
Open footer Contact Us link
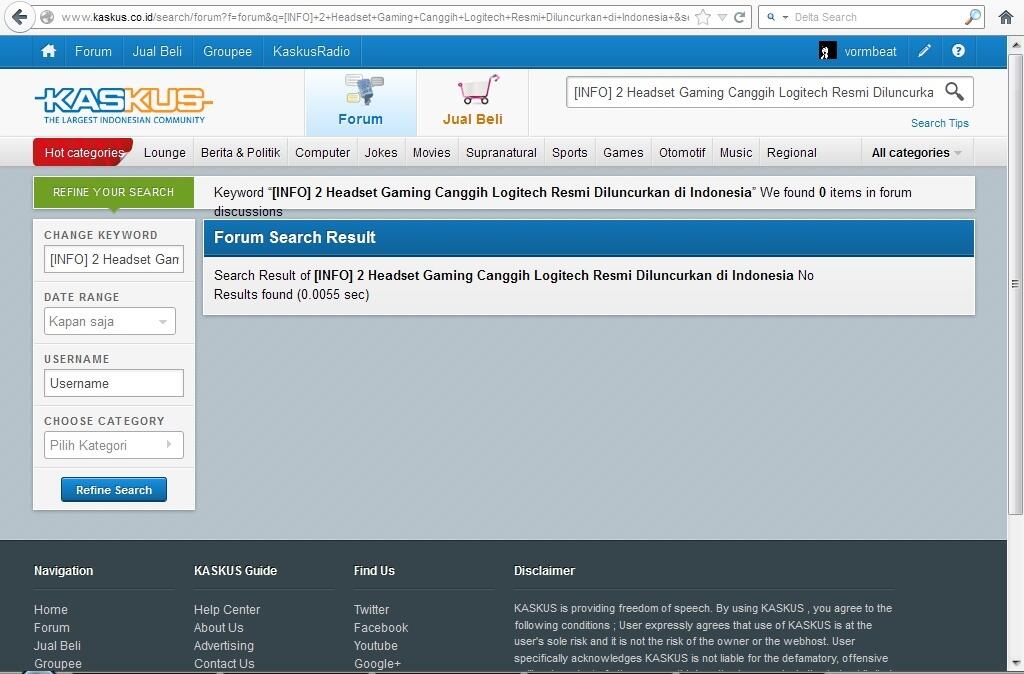pos(224,664)
